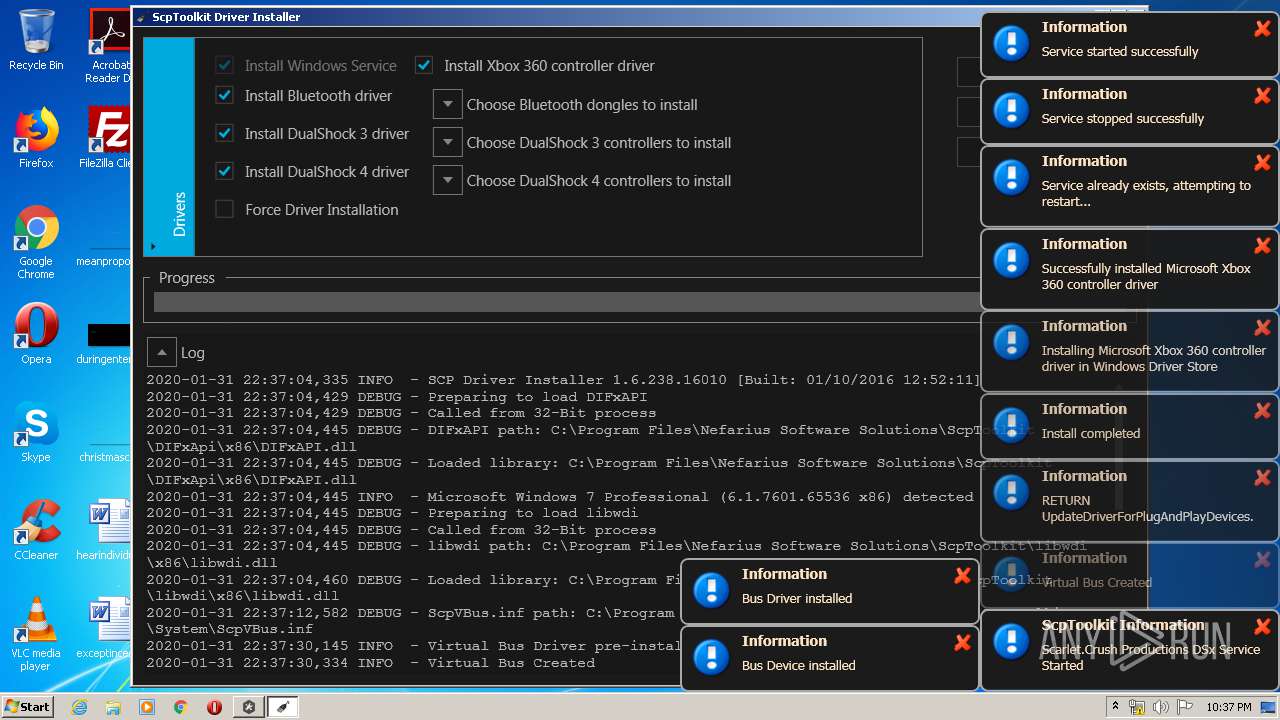Viewport: 1280px width, 720px height.
Task: Open Internet Explorer from the taskbar
Action: coord(80,707)
